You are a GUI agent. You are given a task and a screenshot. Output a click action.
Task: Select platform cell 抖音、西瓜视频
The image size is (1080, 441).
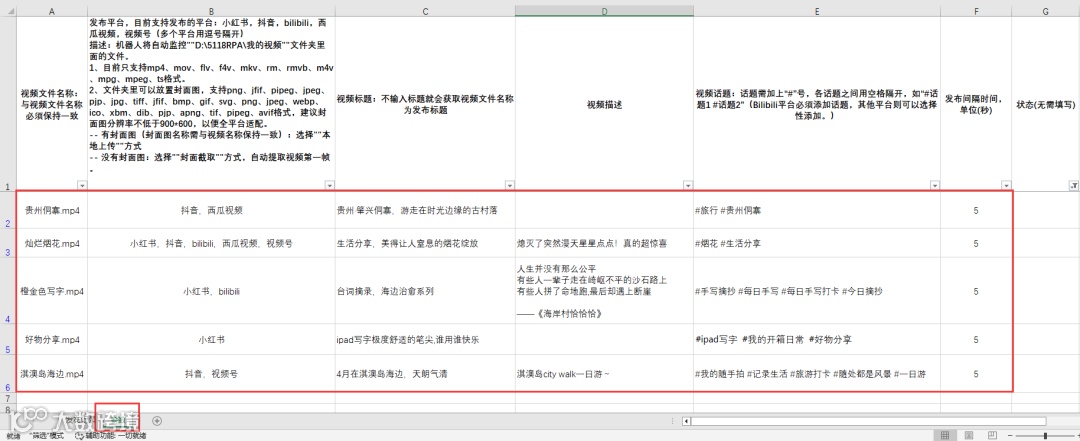point(211,210)
